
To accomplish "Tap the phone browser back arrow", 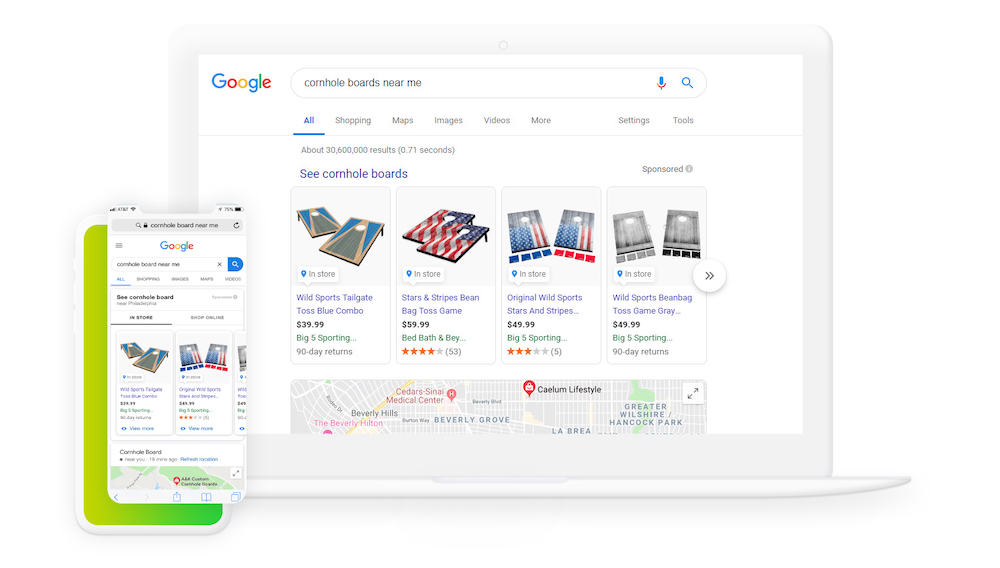I will pos(116,497).
